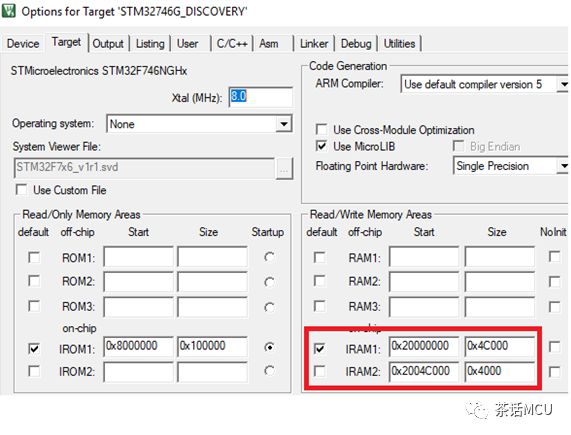The image size is (571, 435).
Task: Click the System Viewer File browse button
Action: pos(284,169)
